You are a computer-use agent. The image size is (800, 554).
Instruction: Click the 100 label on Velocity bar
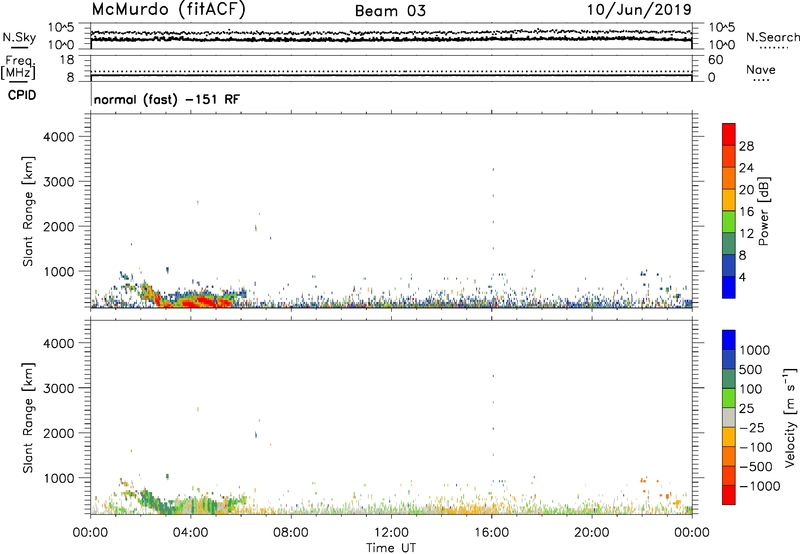tap(751, 389)
